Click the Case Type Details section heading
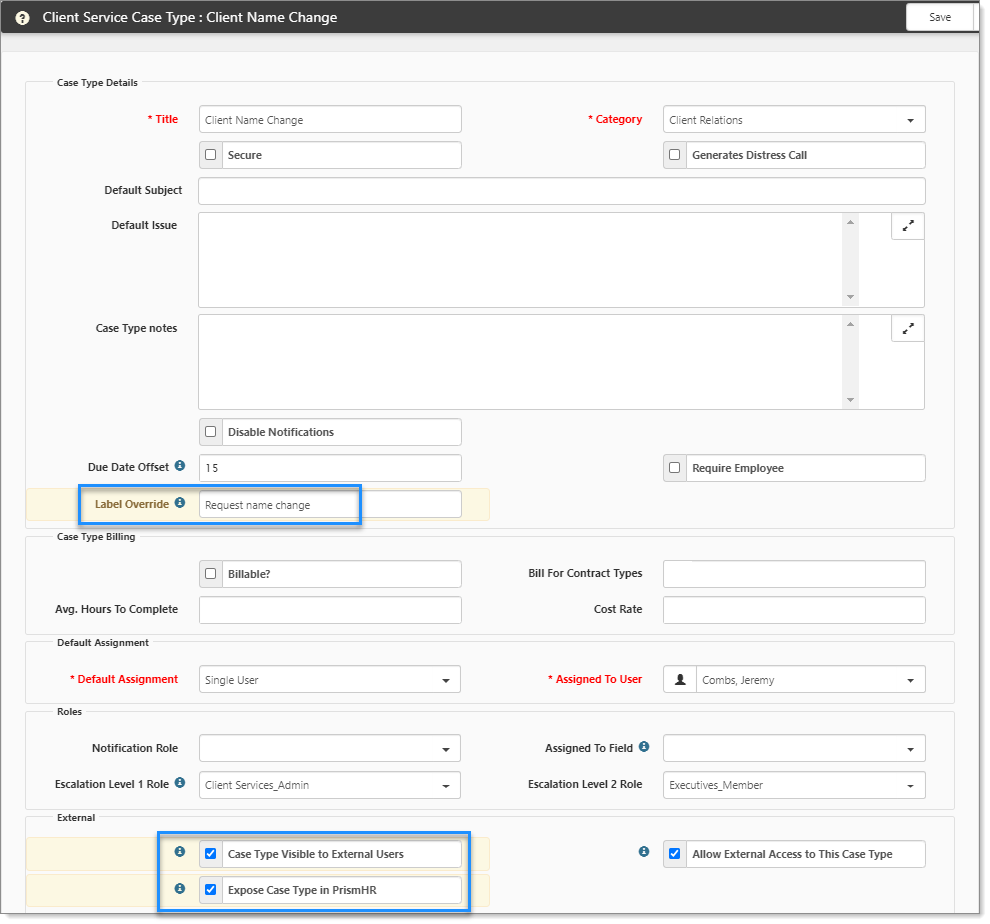The width and height of the screenshot is (990, 924). (97, 83)
